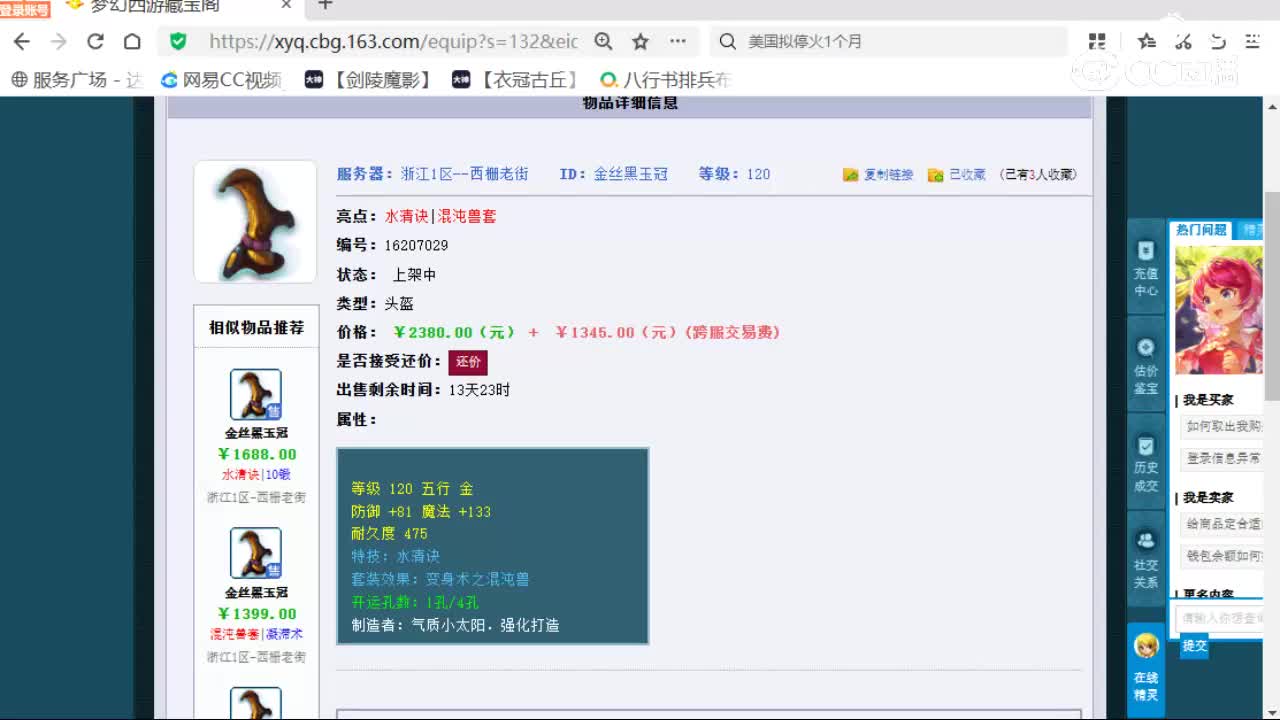Image resolution: width=1280 pixels, height=720 pixels.
Task: Click the 复制链接 copy-link icon
Action: point(850,174)
